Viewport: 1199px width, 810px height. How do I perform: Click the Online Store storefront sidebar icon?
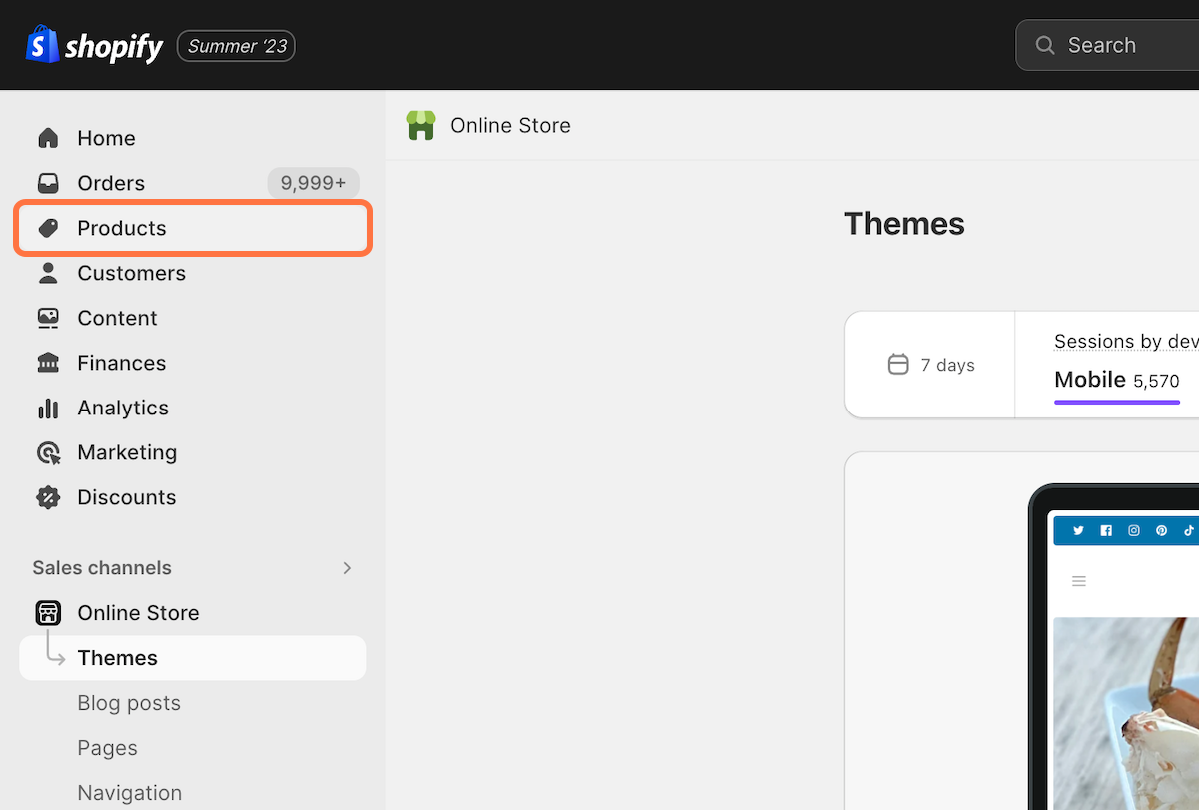[x=48, y=613]
